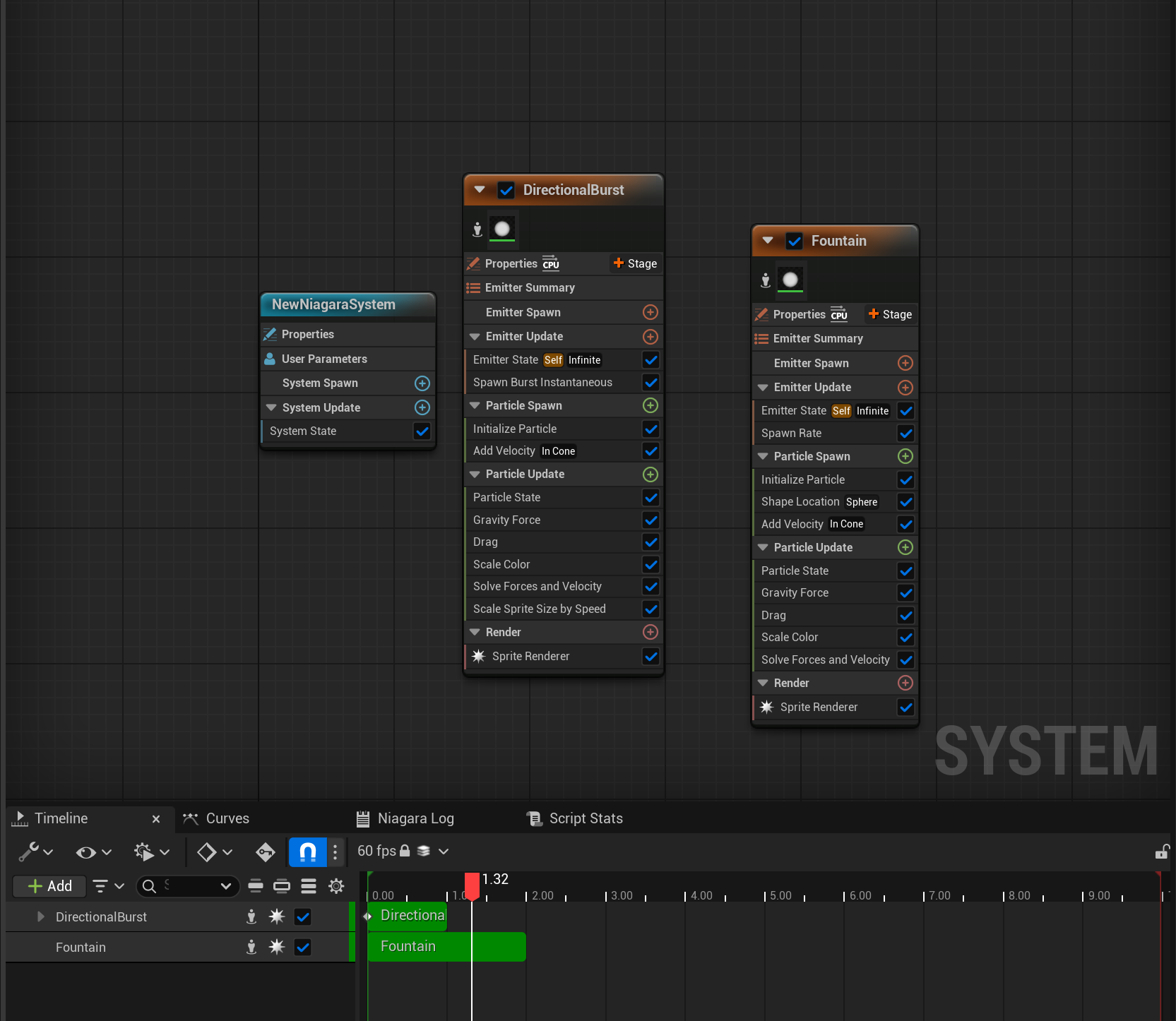Uncheck the System State module

pos(422,431)
